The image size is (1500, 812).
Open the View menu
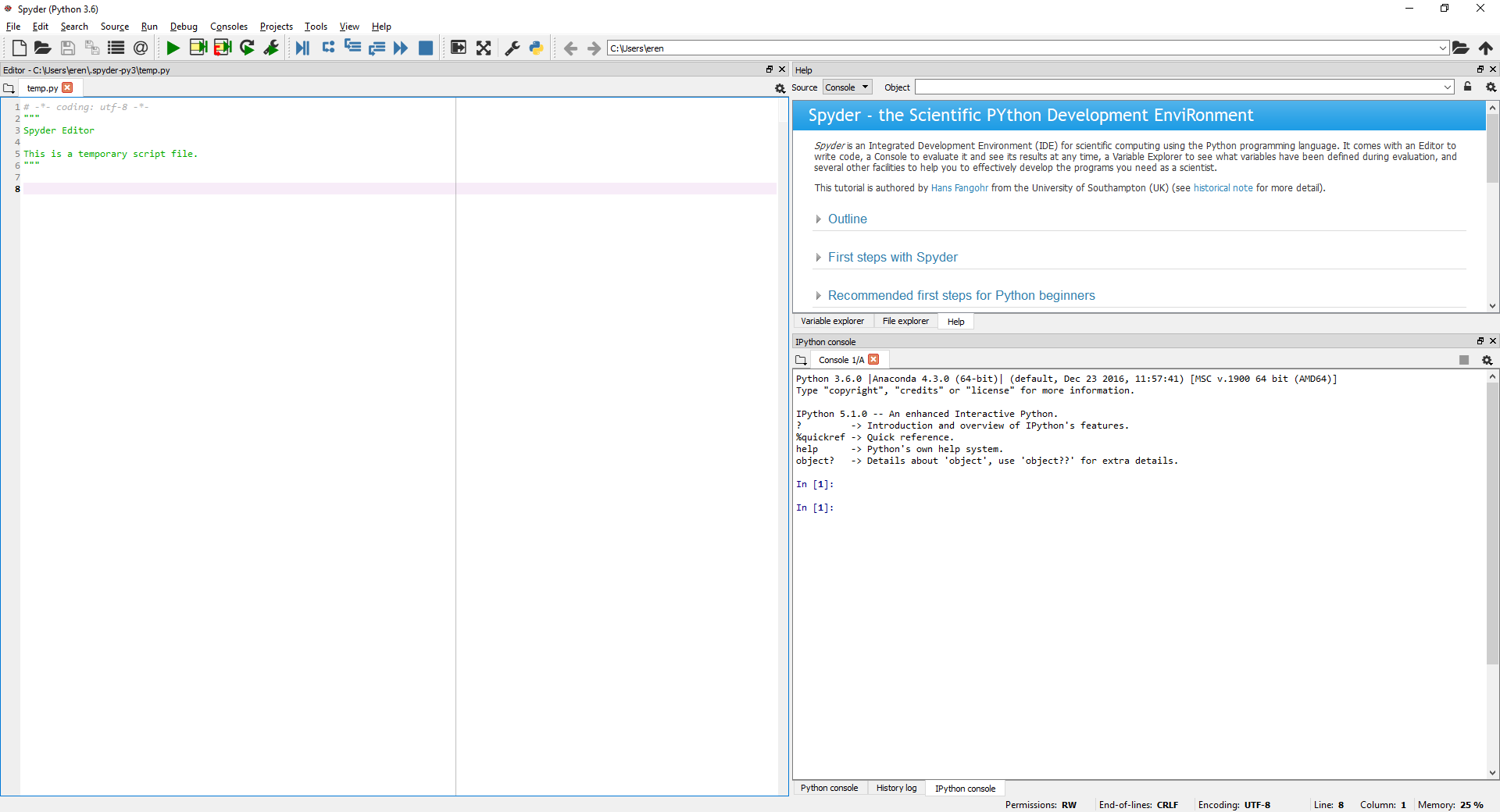coord(349,27)
